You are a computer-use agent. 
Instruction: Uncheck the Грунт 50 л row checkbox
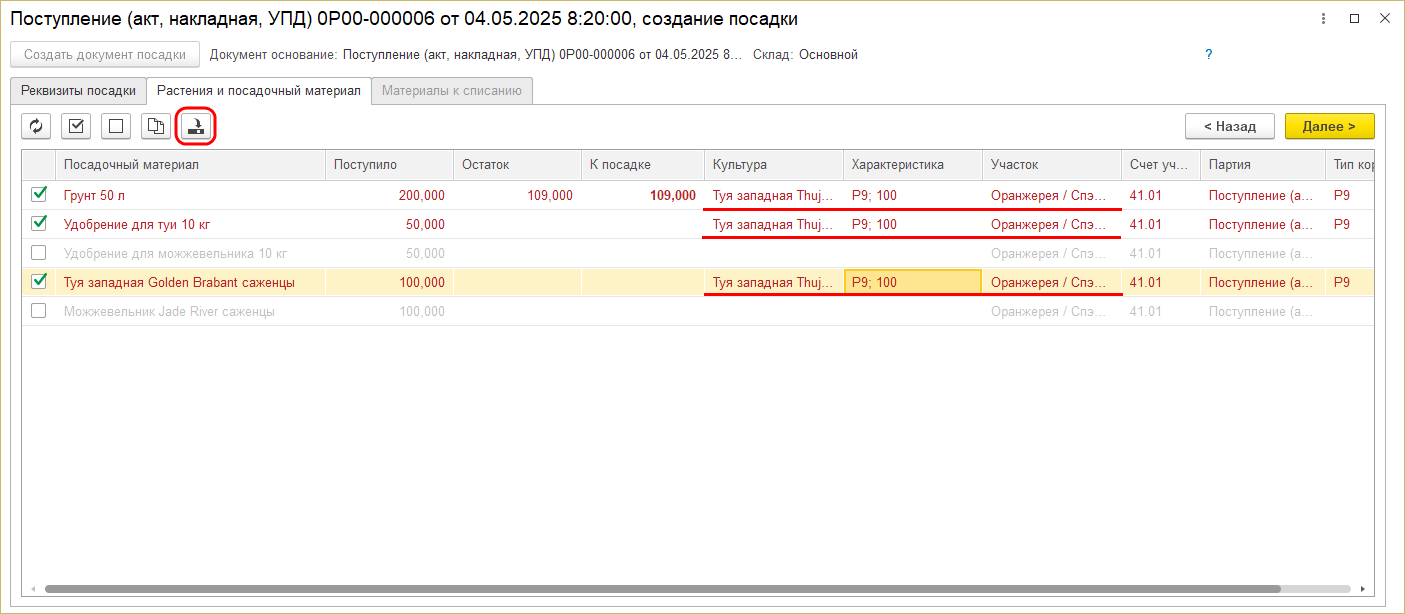(x=39, y=194)
